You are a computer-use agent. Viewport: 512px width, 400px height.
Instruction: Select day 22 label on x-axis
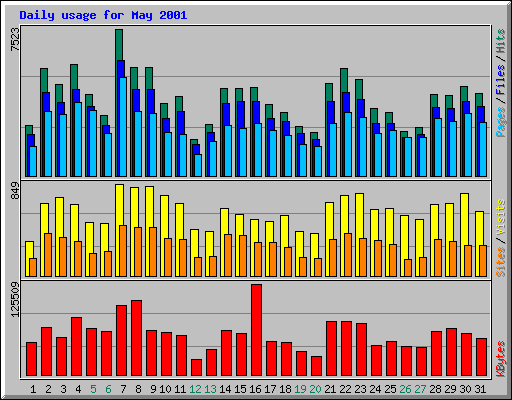(345, 389)
